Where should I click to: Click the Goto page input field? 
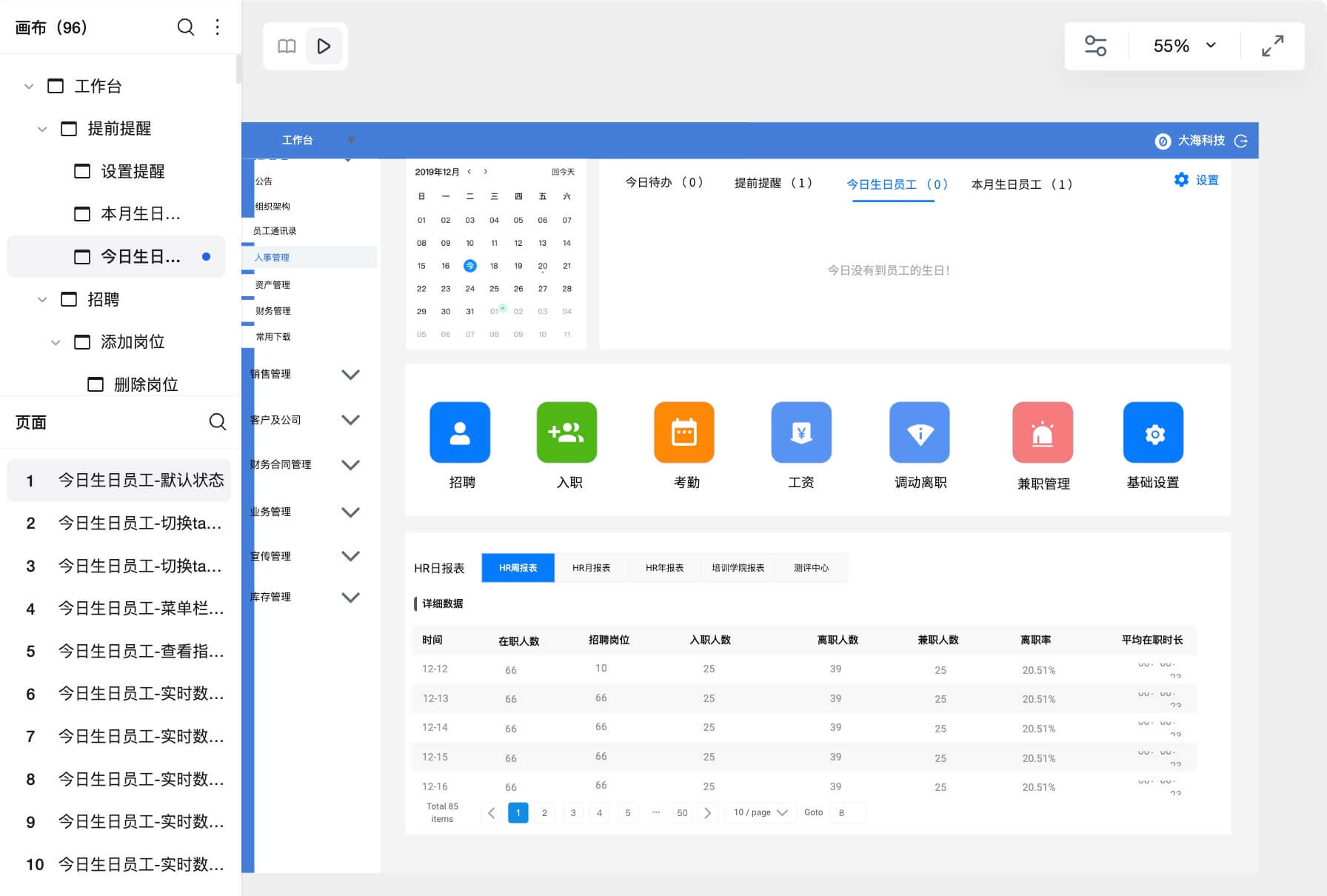(x=848, y=812)
